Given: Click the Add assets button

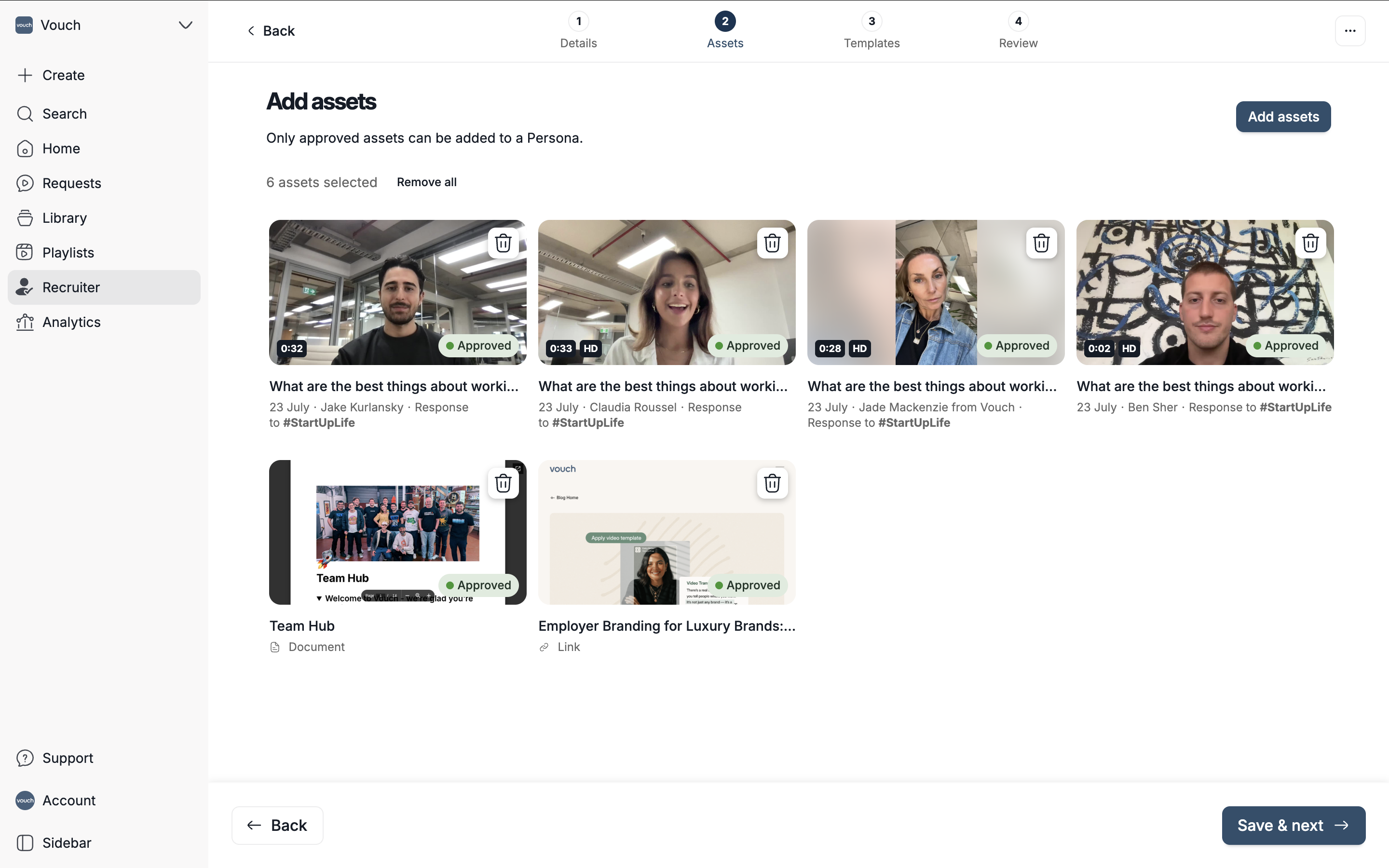Looking at the screenshot, I should (x=1283, y=117).
